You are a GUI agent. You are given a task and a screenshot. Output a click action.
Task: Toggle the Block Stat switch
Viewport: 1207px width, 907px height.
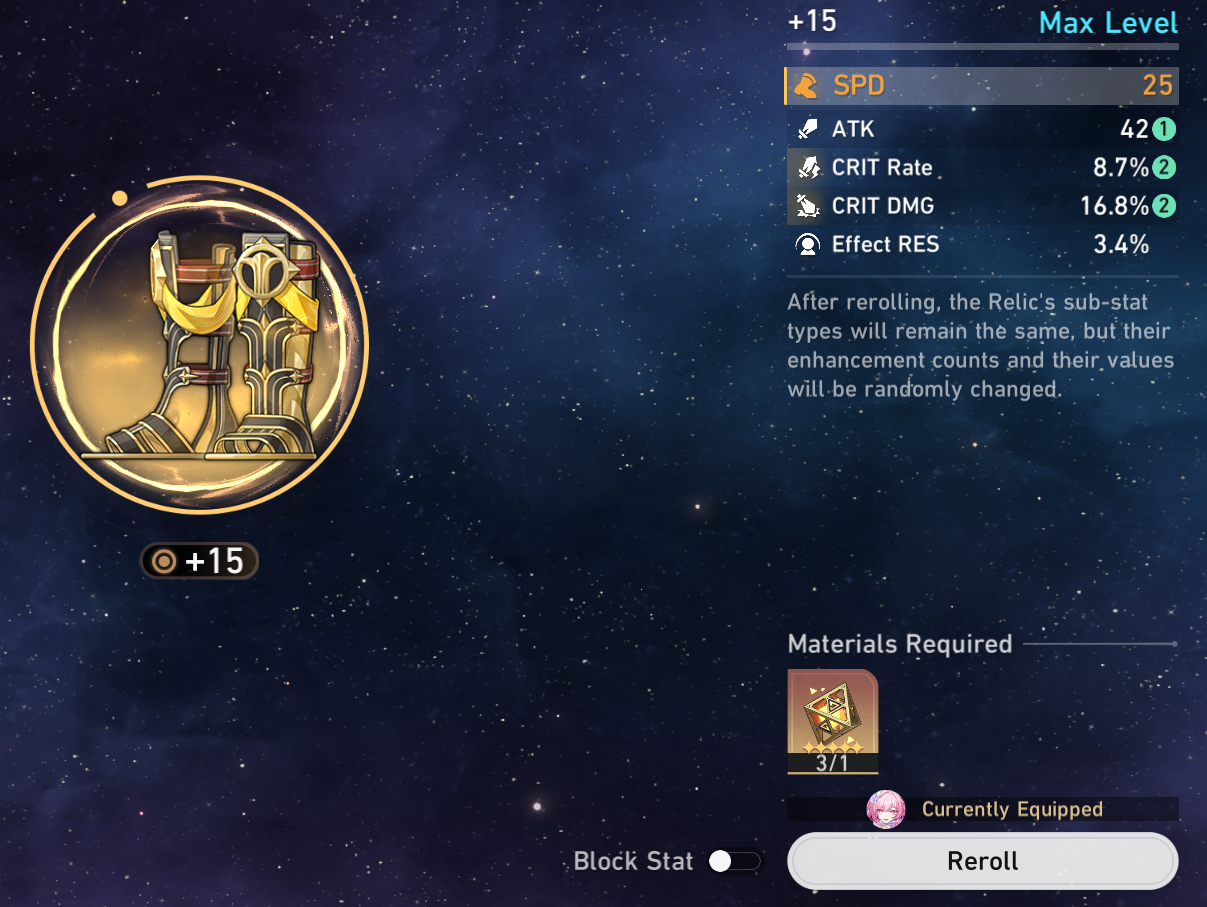tap(734, 861)
